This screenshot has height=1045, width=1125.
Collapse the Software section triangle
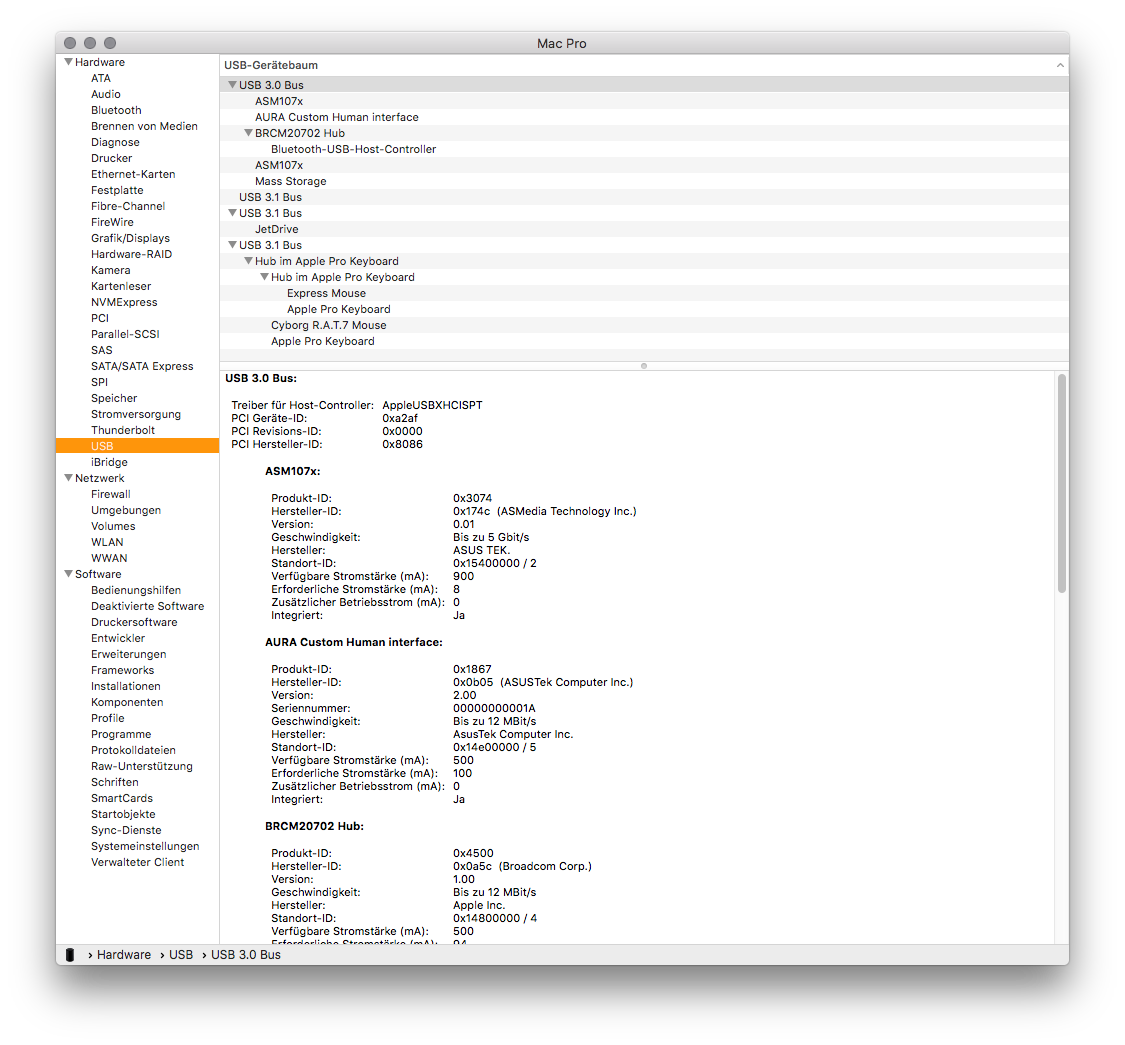(x=68, y=574)
